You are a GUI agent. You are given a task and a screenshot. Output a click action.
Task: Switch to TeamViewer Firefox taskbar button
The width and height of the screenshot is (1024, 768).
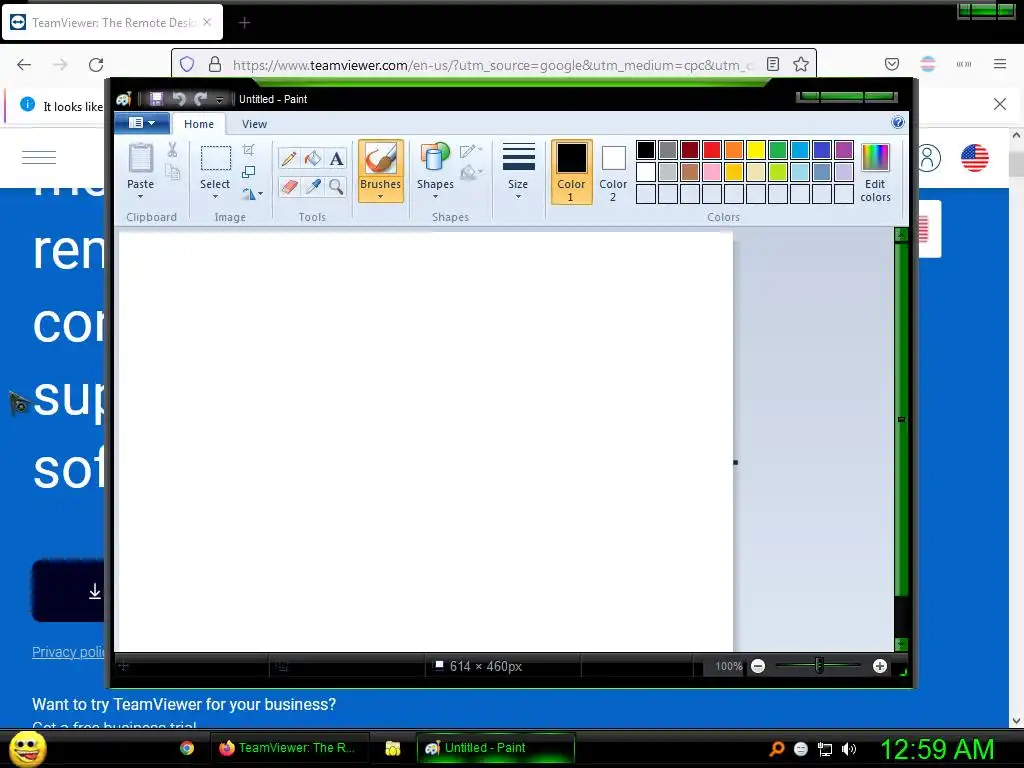click(289, 748)
